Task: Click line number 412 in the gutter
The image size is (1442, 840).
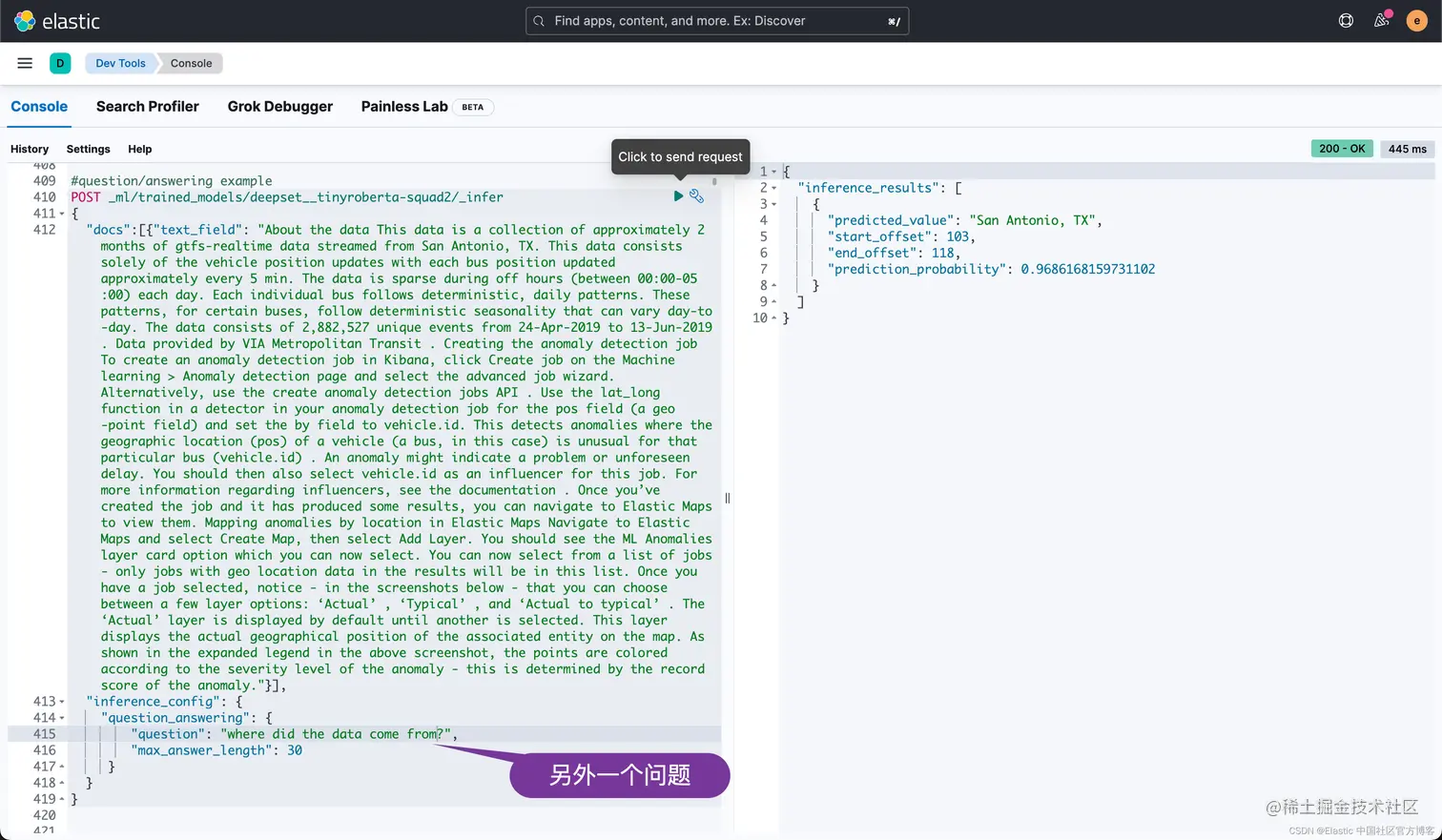Action: (44, 230)
